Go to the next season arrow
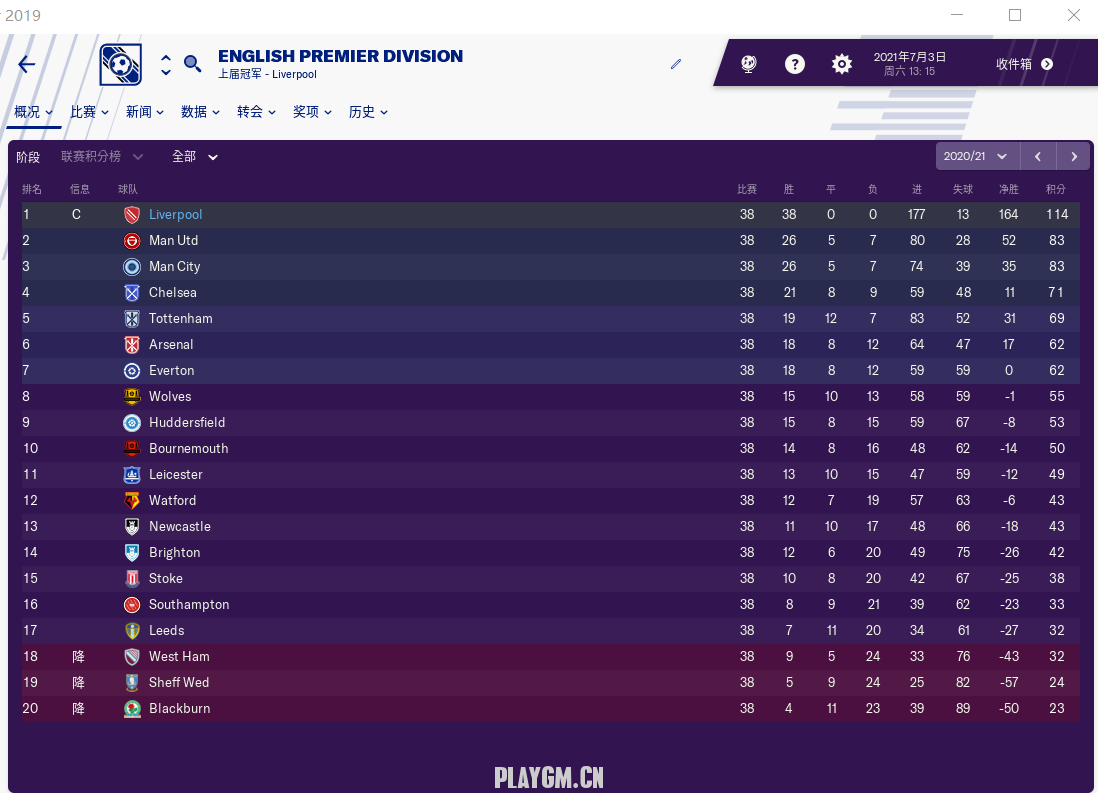This screenshot has width=1098, height=793. coord(1074,156)
